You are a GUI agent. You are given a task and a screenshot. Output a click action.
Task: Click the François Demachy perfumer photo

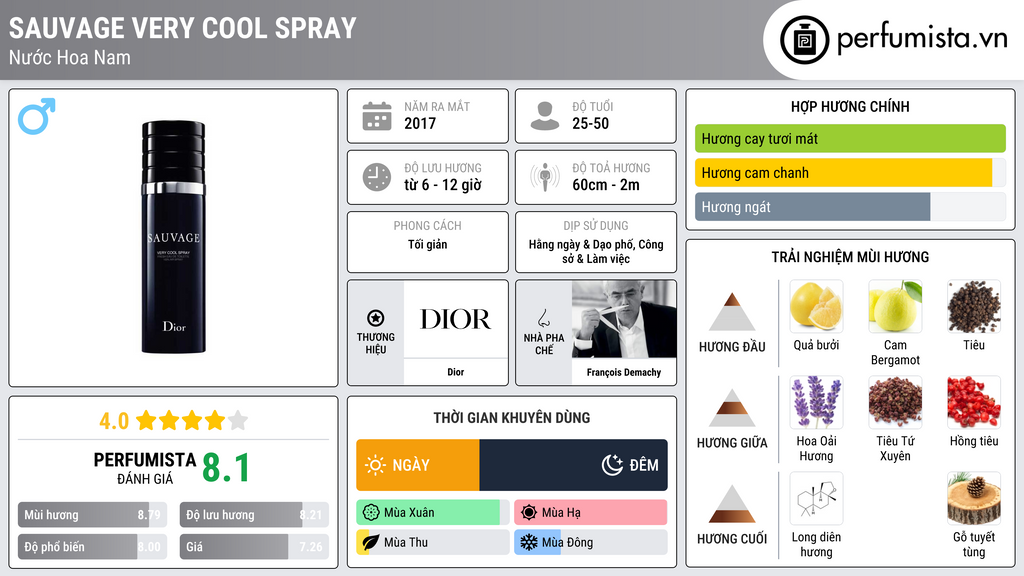click(x=623, y=320)
